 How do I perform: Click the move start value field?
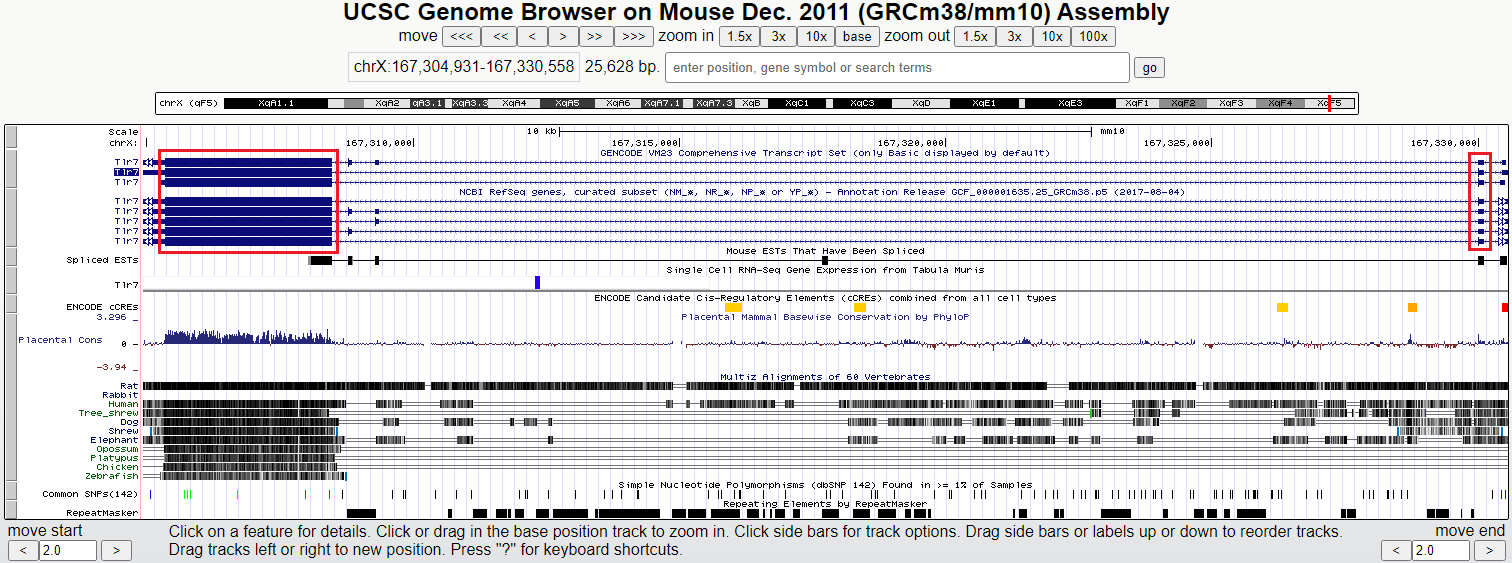(x=68, y=550)
